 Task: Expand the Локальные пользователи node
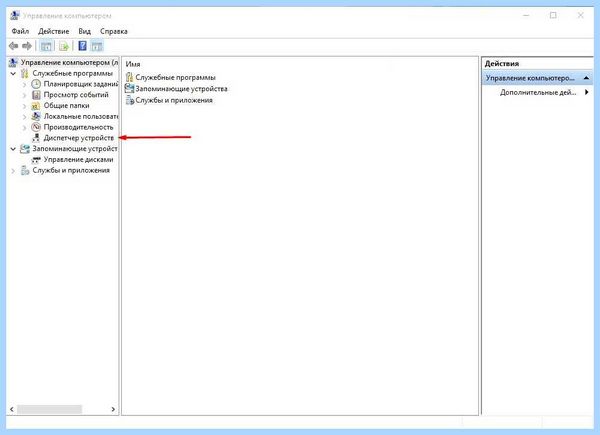tap(24, 116)
